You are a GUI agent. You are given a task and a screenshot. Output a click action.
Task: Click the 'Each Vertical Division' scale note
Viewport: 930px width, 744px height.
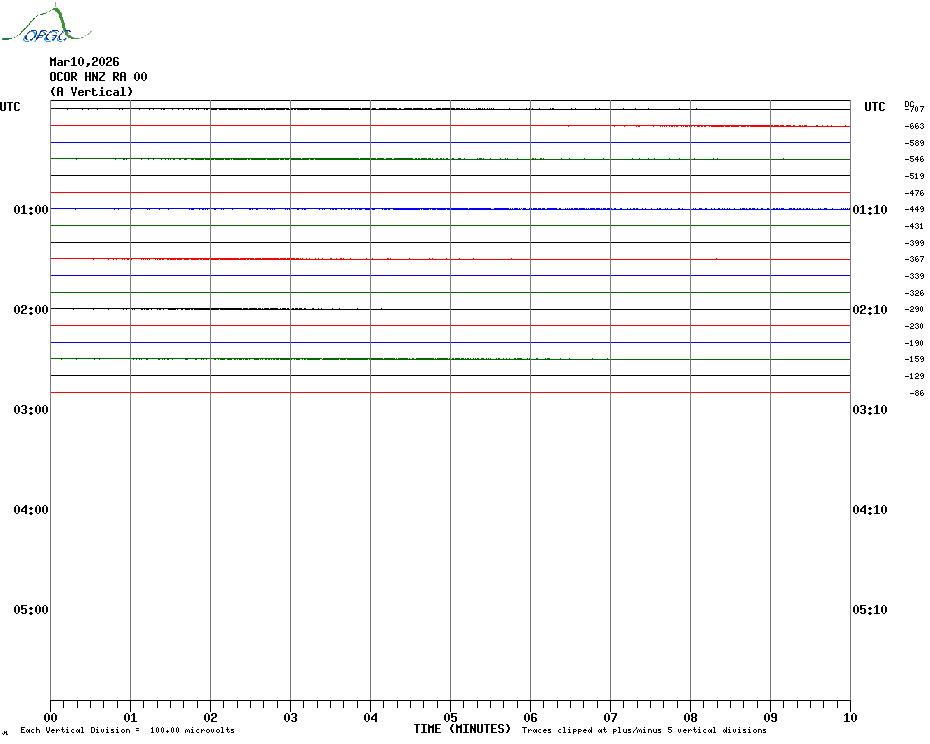point(127,731)
